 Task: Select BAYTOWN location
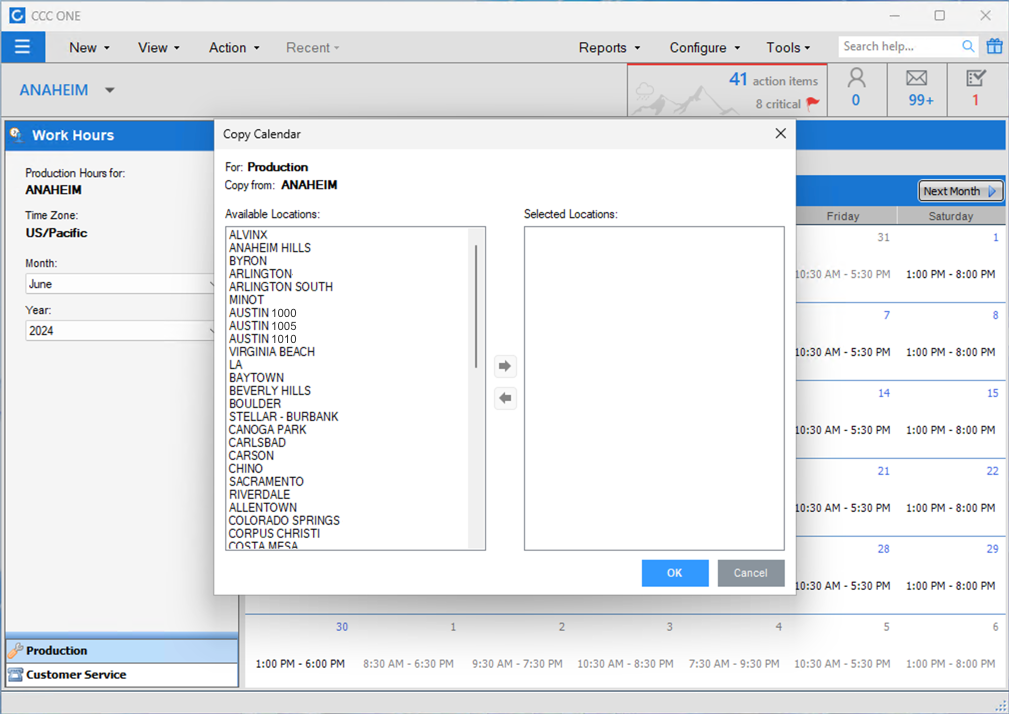(256, 378)
